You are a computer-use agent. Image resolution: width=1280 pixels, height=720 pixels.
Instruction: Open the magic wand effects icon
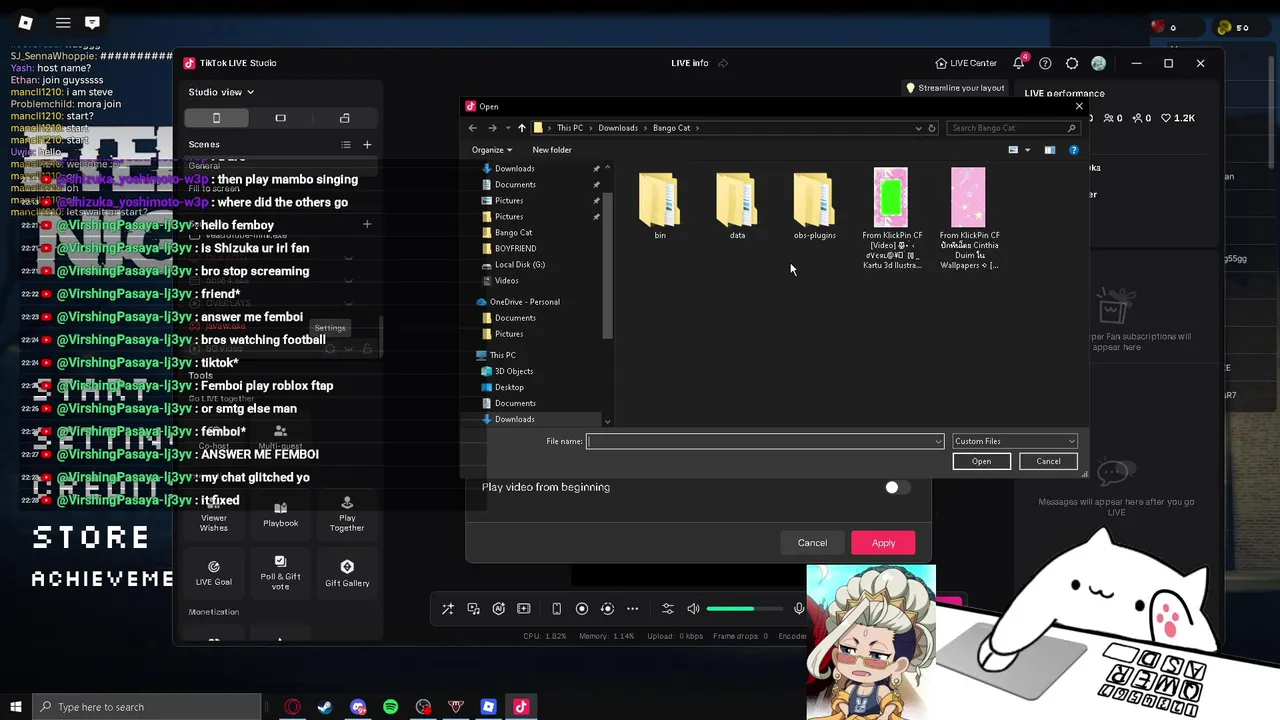click(447, 609)
